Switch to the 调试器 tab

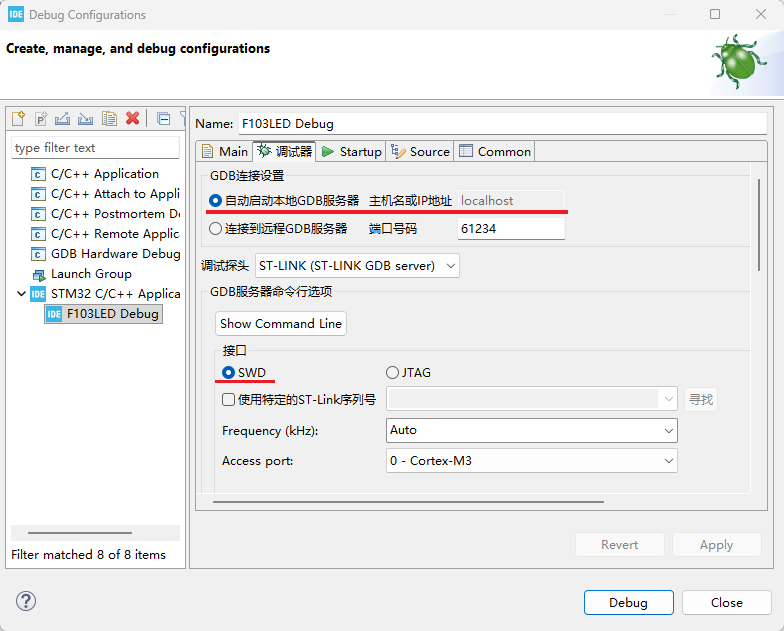284,151
